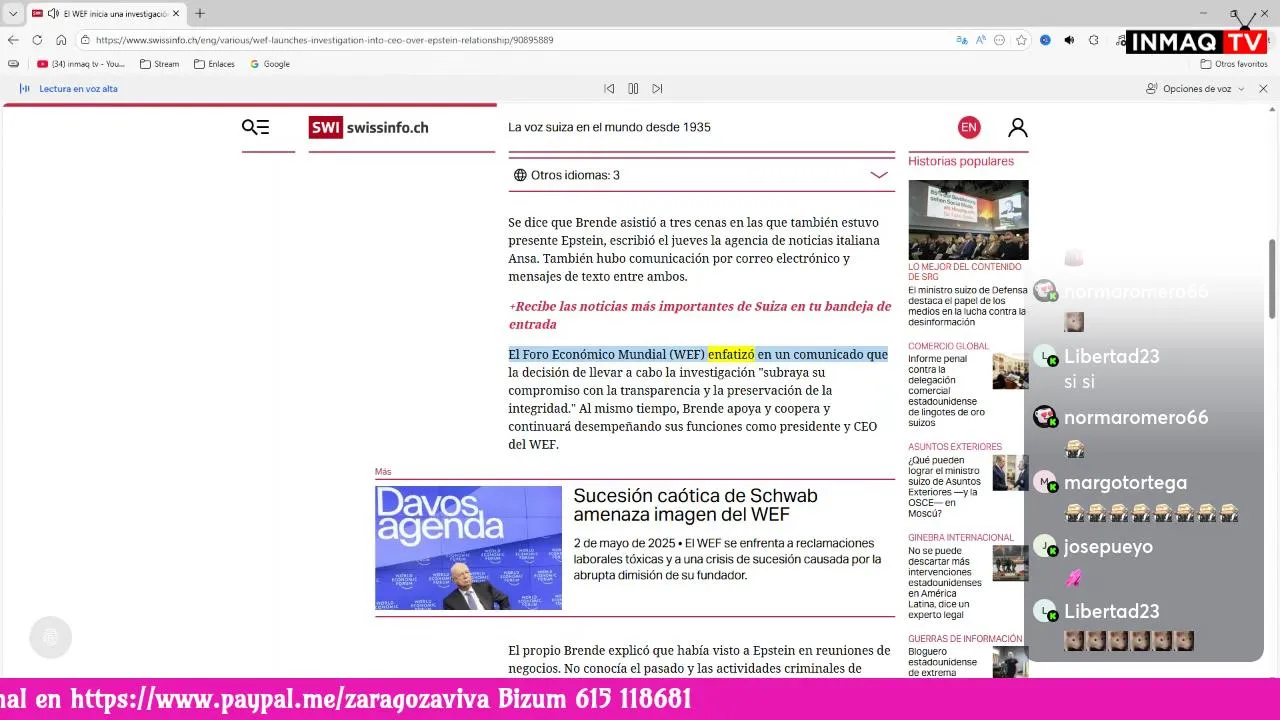Open a new browser tab

pyautogui.click(x=200, y=14)
